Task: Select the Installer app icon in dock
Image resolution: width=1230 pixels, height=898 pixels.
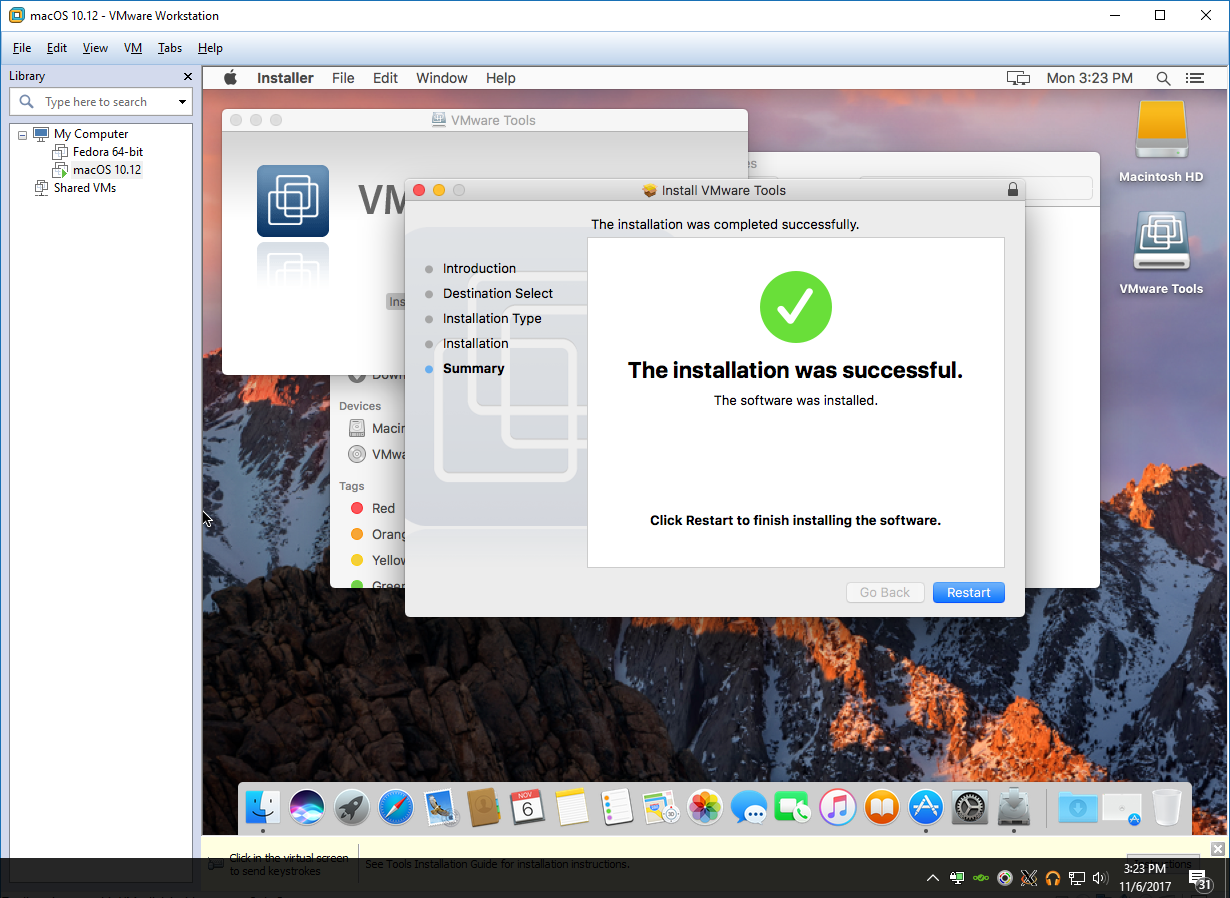Action: tap(1014, 806)
